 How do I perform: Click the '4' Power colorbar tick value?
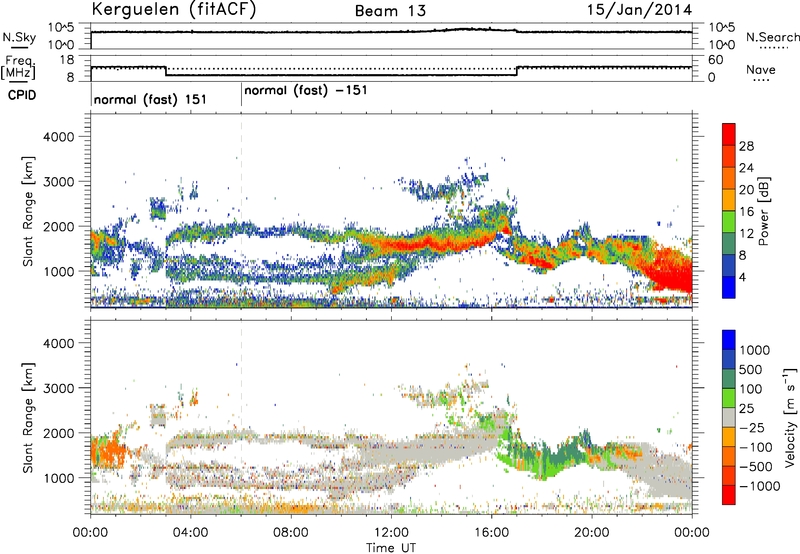tap(743, 278)
